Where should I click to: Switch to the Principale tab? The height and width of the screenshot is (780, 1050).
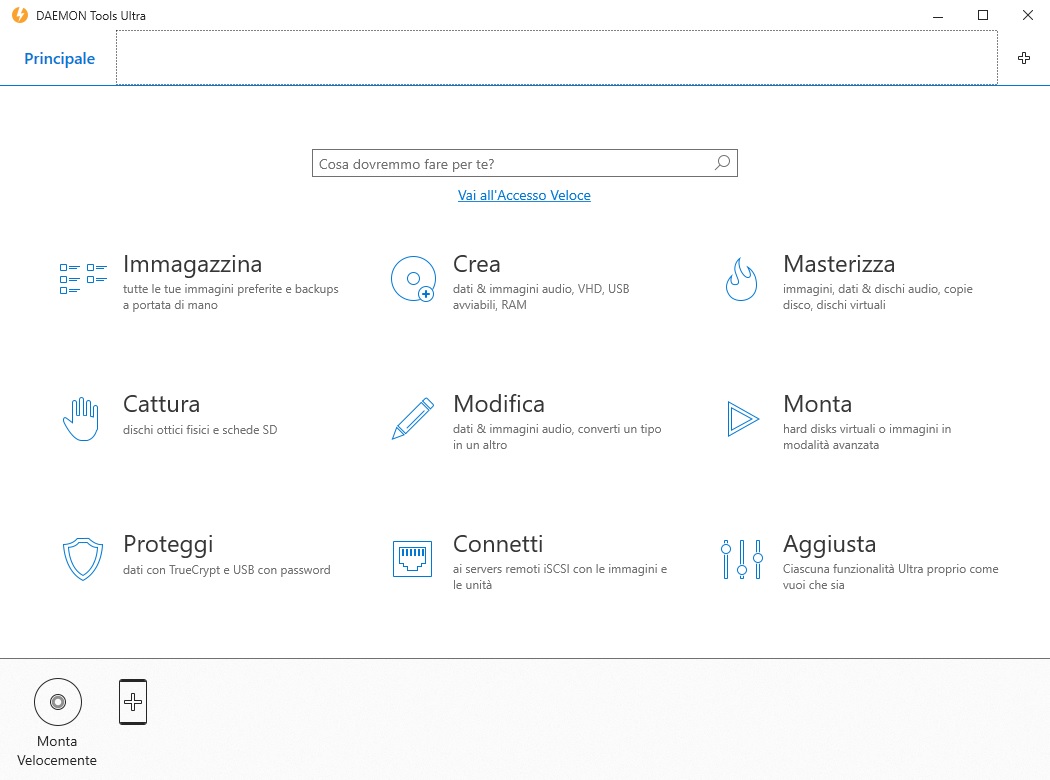coord(60,59)
